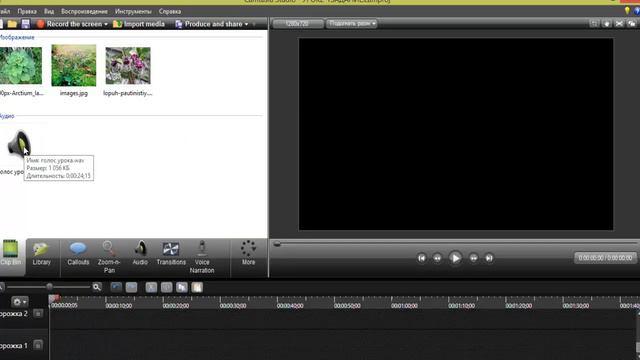Open the Audio tab
Viewport: 640px width, 360px height.
140,254
